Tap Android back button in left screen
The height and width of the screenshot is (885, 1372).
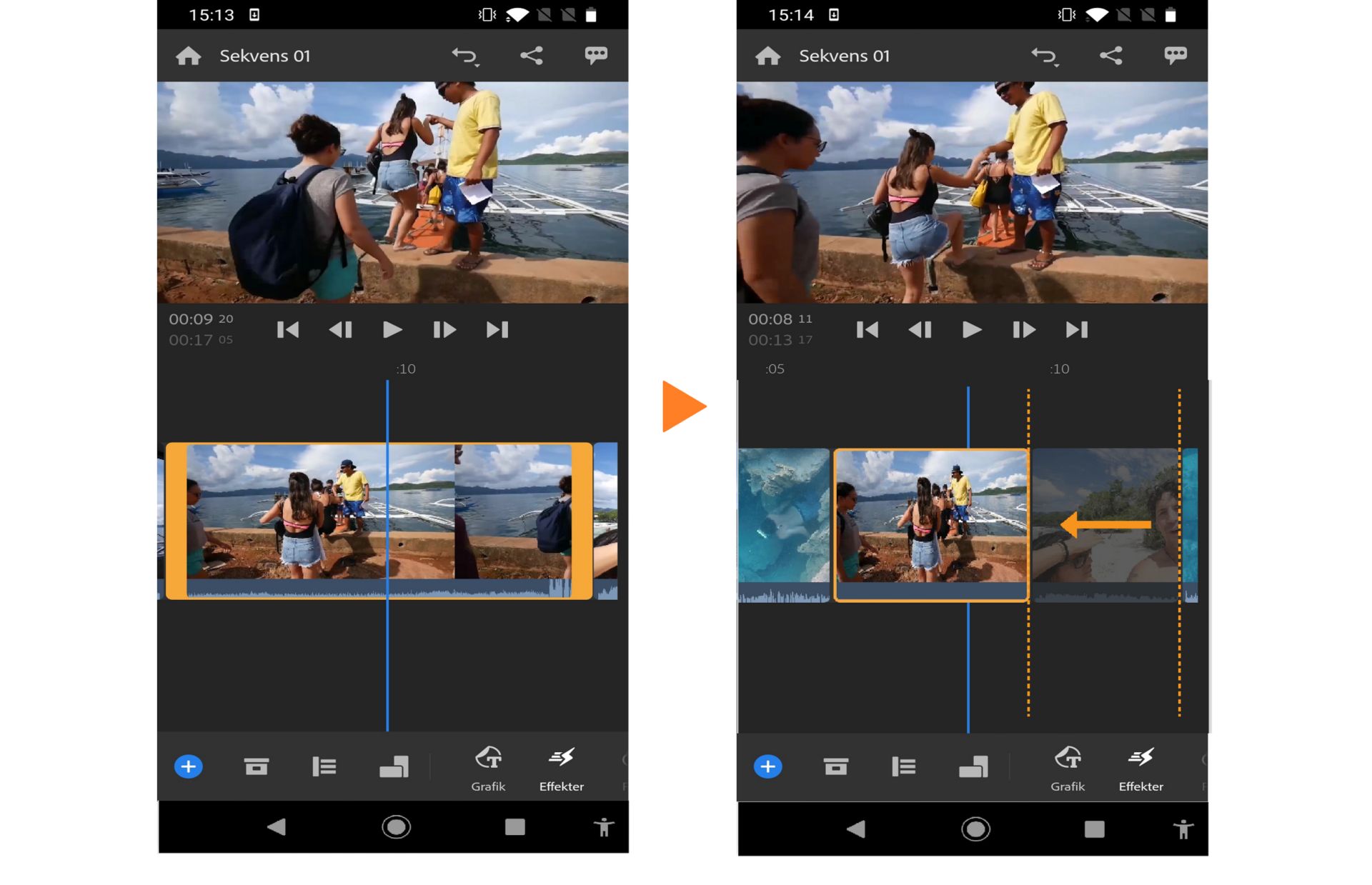277,827
